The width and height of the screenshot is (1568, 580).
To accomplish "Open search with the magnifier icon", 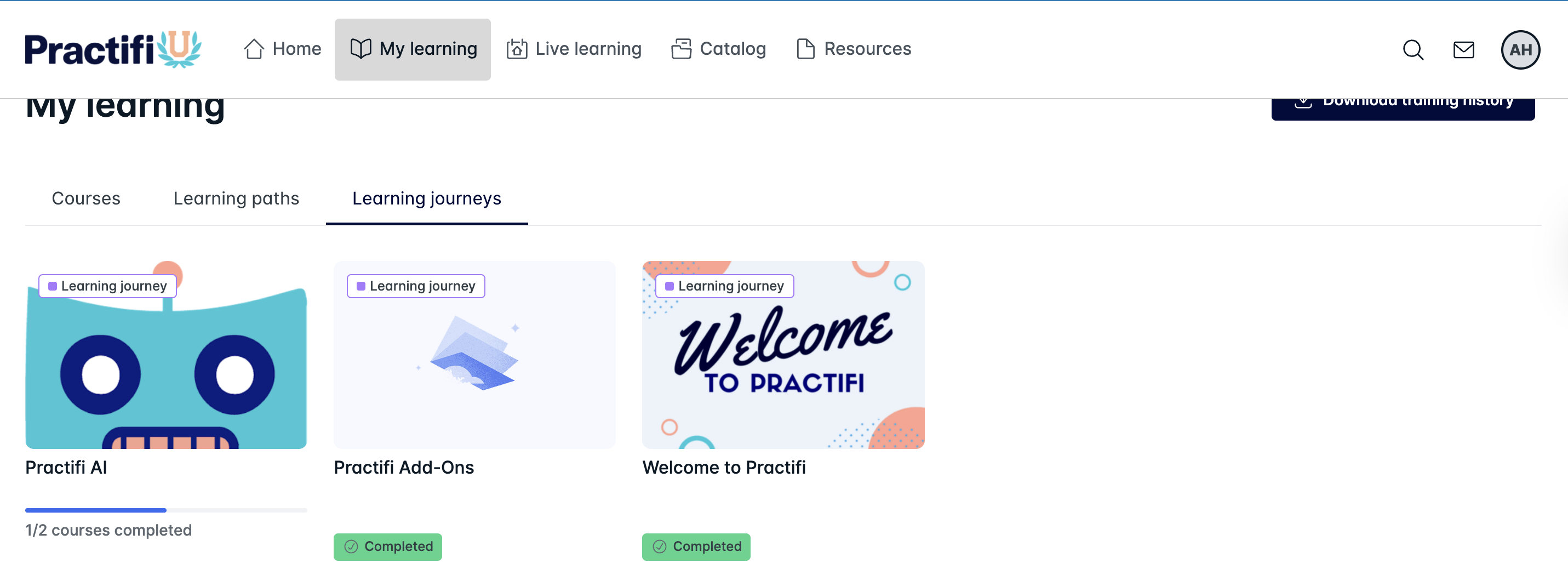I will pyautogui.click(x=1413, y=49).
